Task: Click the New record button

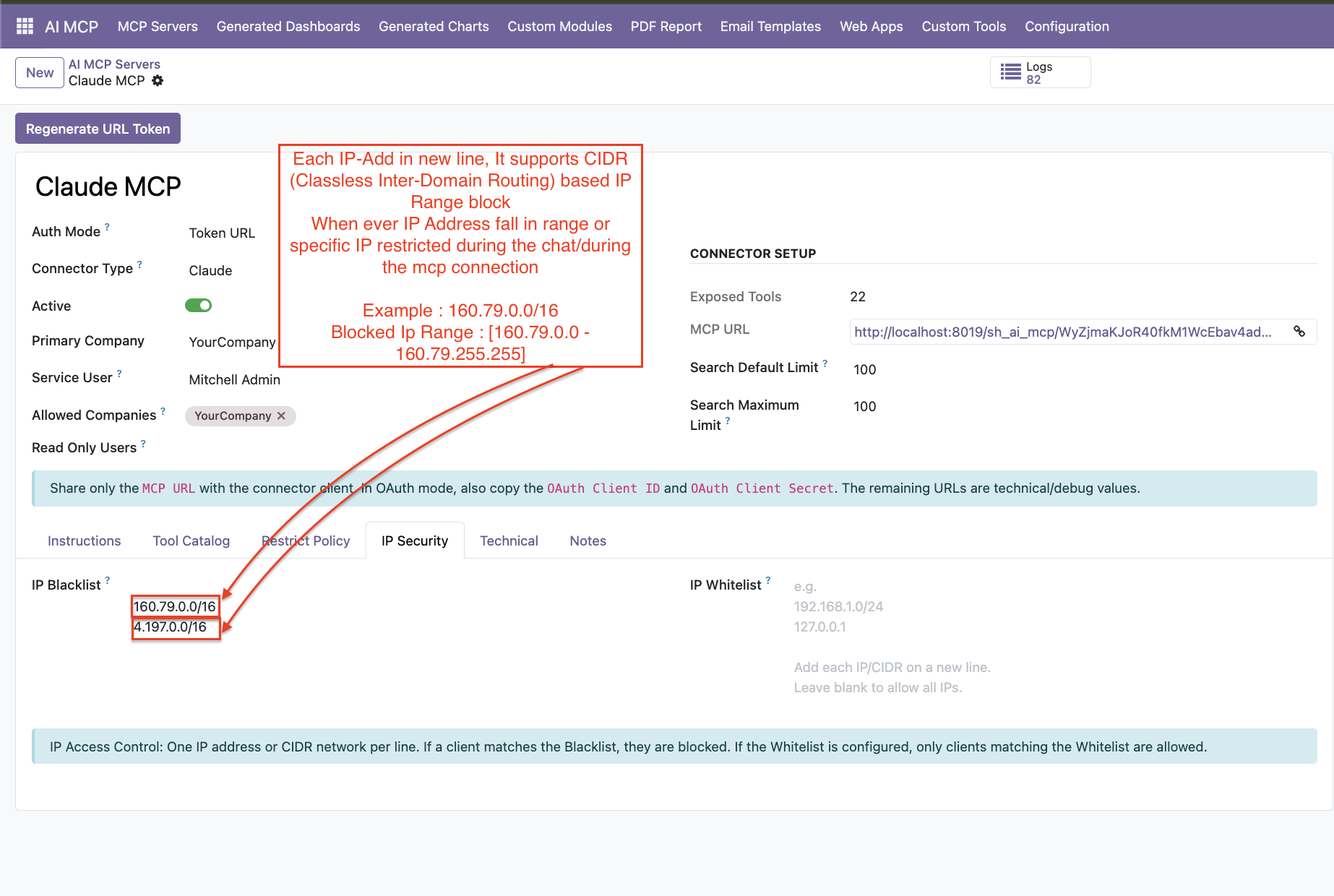Action: tap(40, 72)
